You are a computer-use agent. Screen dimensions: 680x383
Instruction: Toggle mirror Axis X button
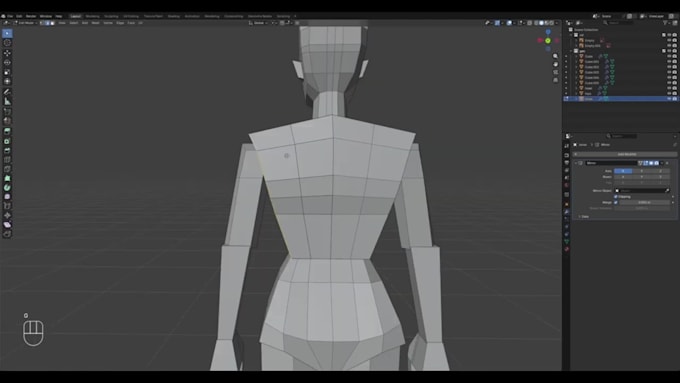point(623,171)
